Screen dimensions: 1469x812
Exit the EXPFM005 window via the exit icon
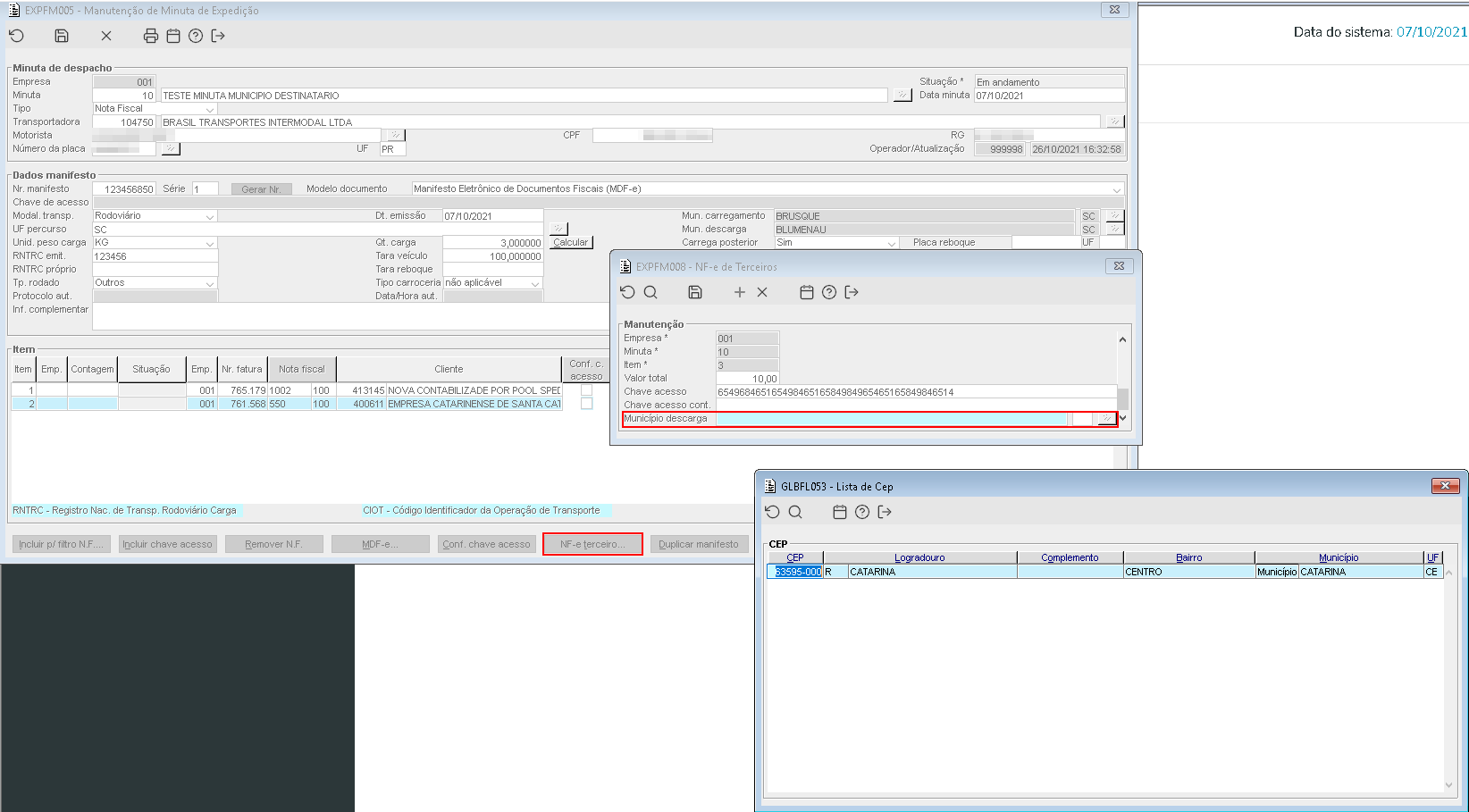(218, 36)
